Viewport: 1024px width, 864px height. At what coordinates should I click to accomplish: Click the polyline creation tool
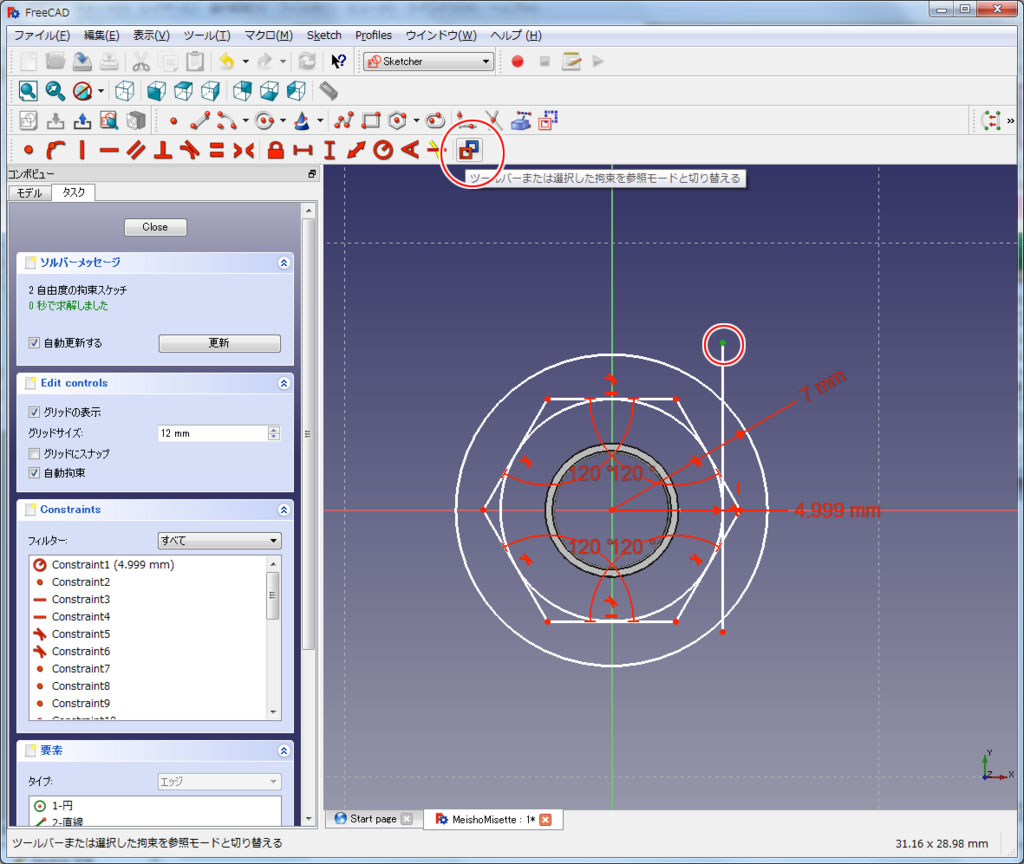(345, 121)
